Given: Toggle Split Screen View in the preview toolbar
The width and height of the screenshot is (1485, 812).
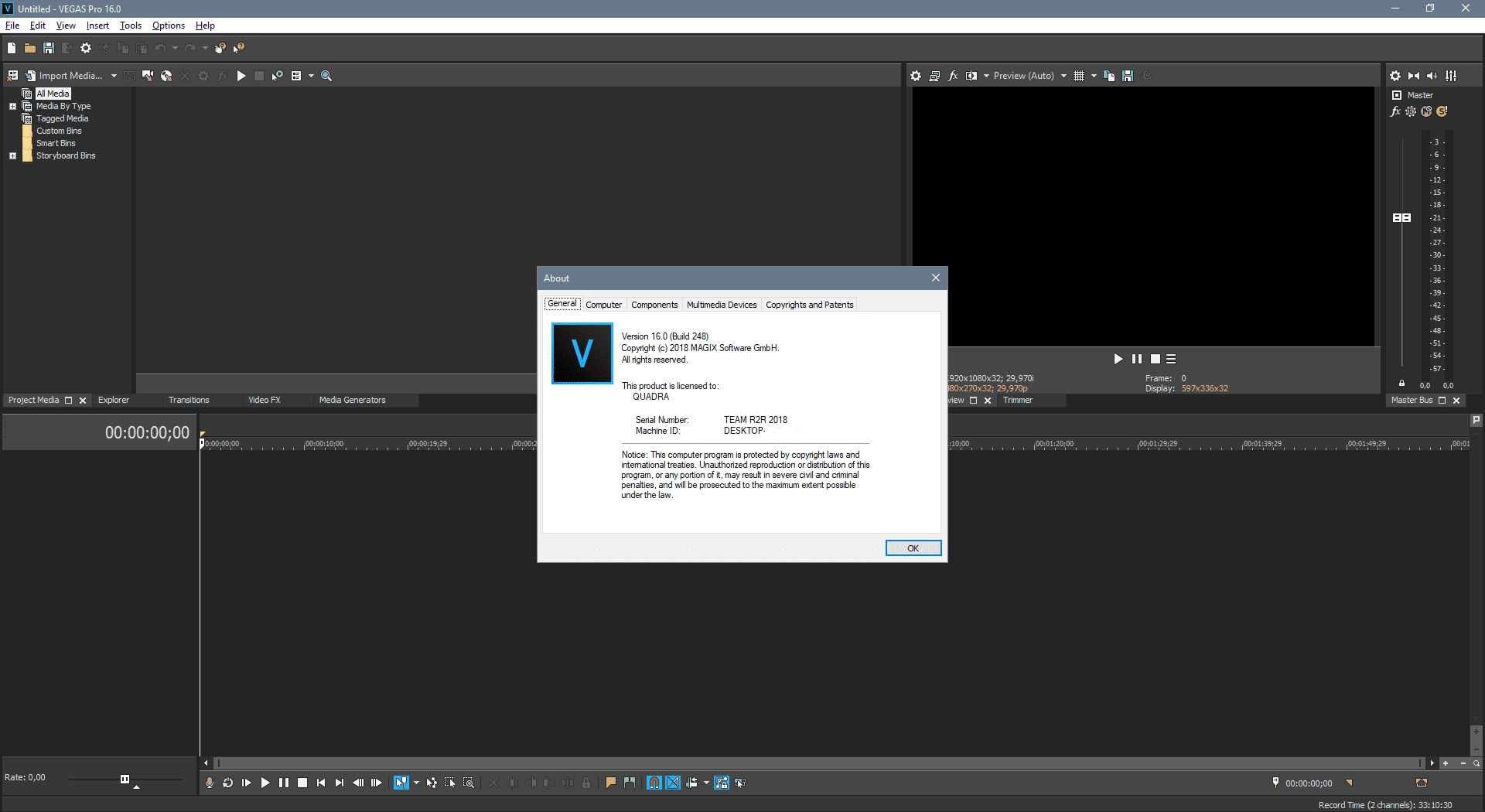Looking at the screenshot, I should [x=971, y=76].
